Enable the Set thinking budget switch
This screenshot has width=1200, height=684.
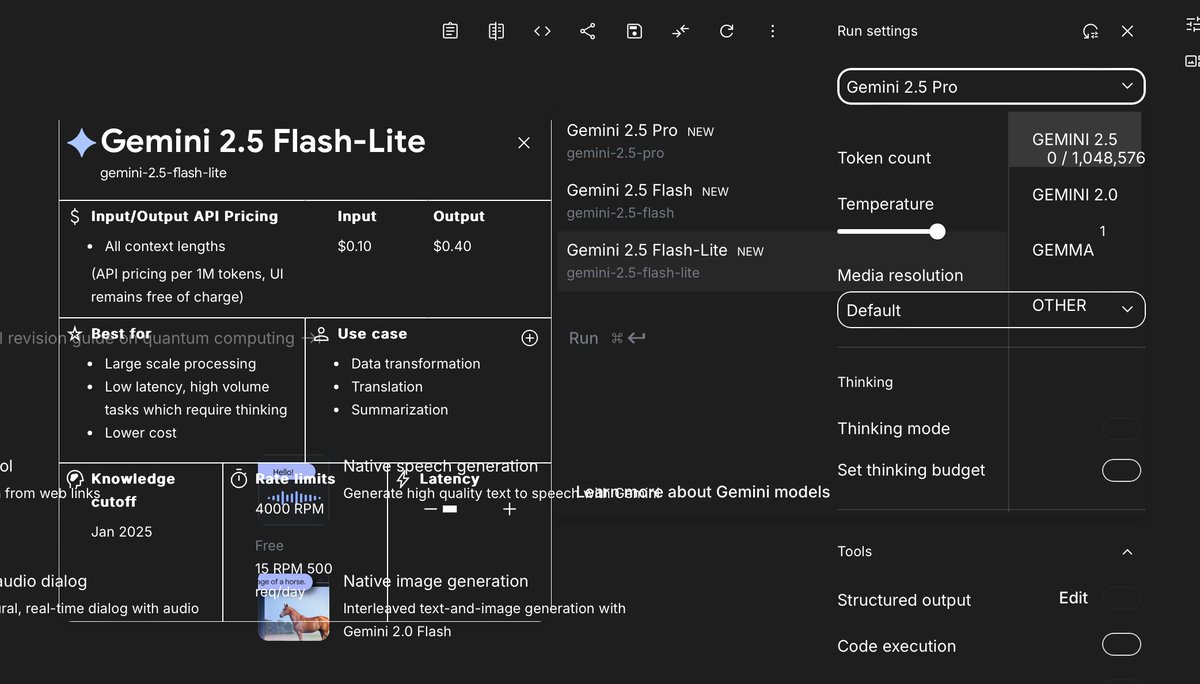(1121, 470)
